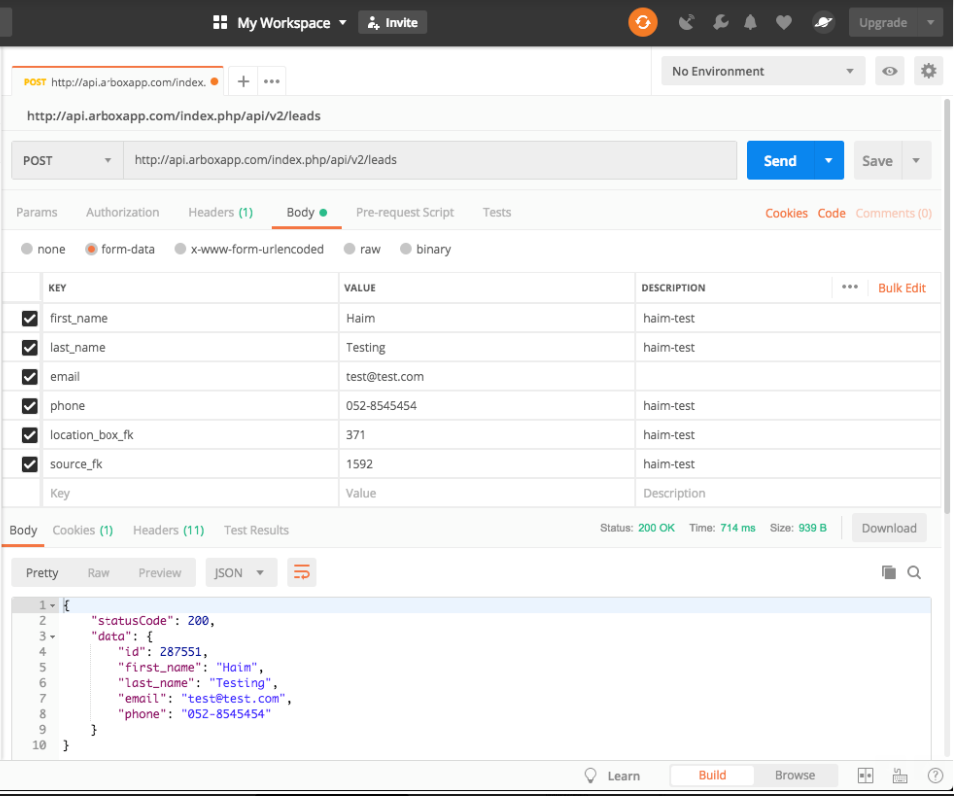Image resolution: width=954 pixels, height=796 pixels.
Task: Switch to the Pre-request Script tab
Action: point(404,212)
